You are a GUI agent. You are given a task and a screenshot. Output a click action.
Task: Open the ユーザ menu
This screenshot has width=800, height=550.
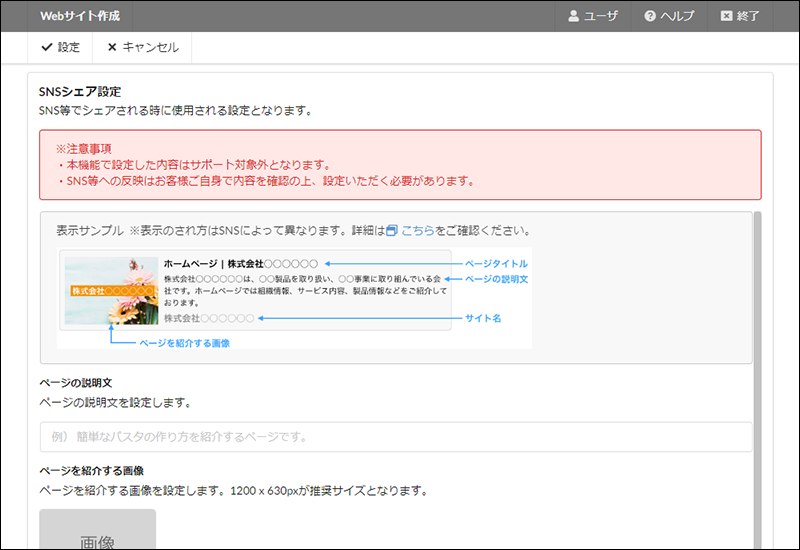pos(593,16)
